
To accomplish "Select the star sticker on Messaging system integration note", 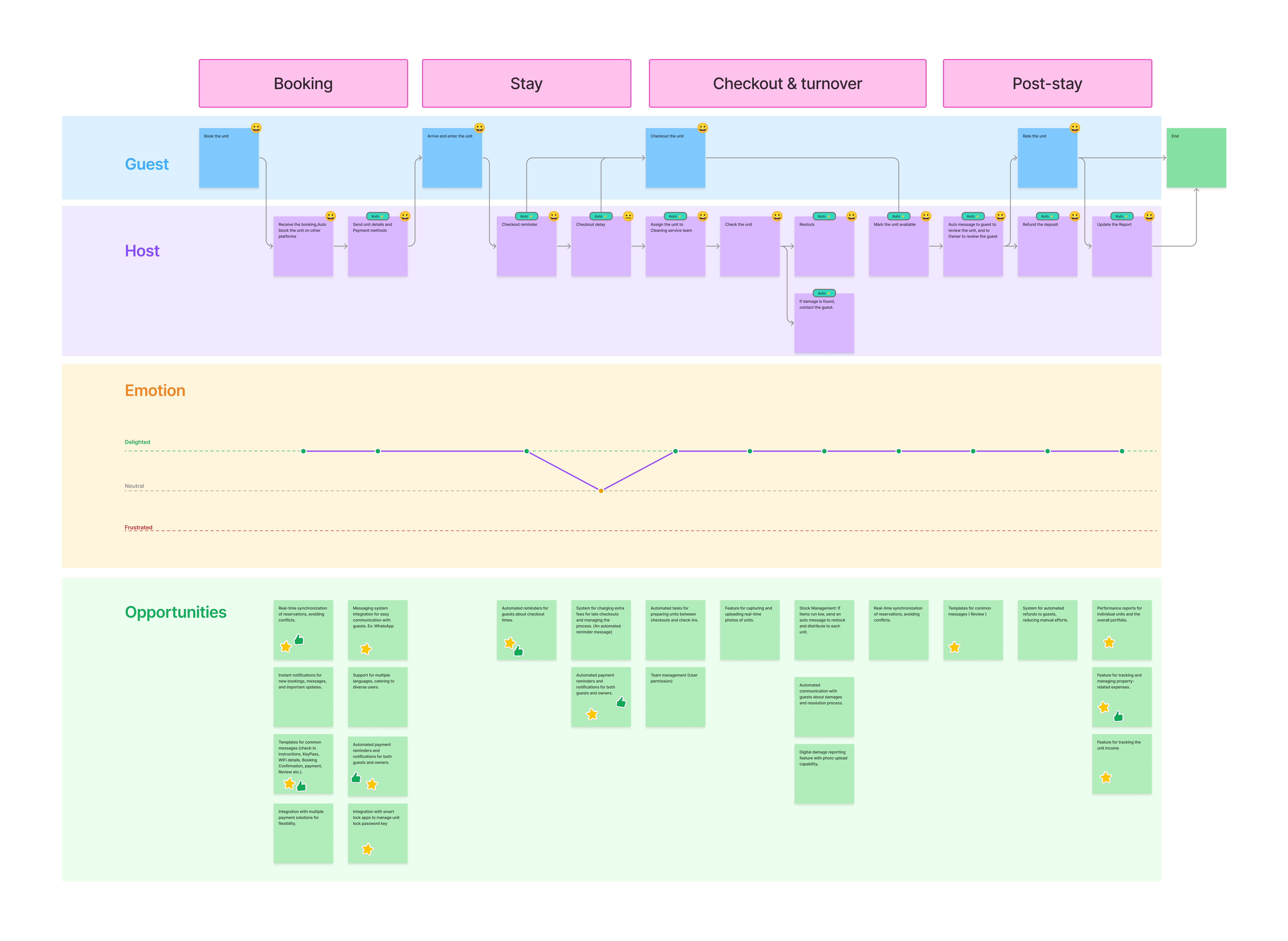I will [366, 648].
